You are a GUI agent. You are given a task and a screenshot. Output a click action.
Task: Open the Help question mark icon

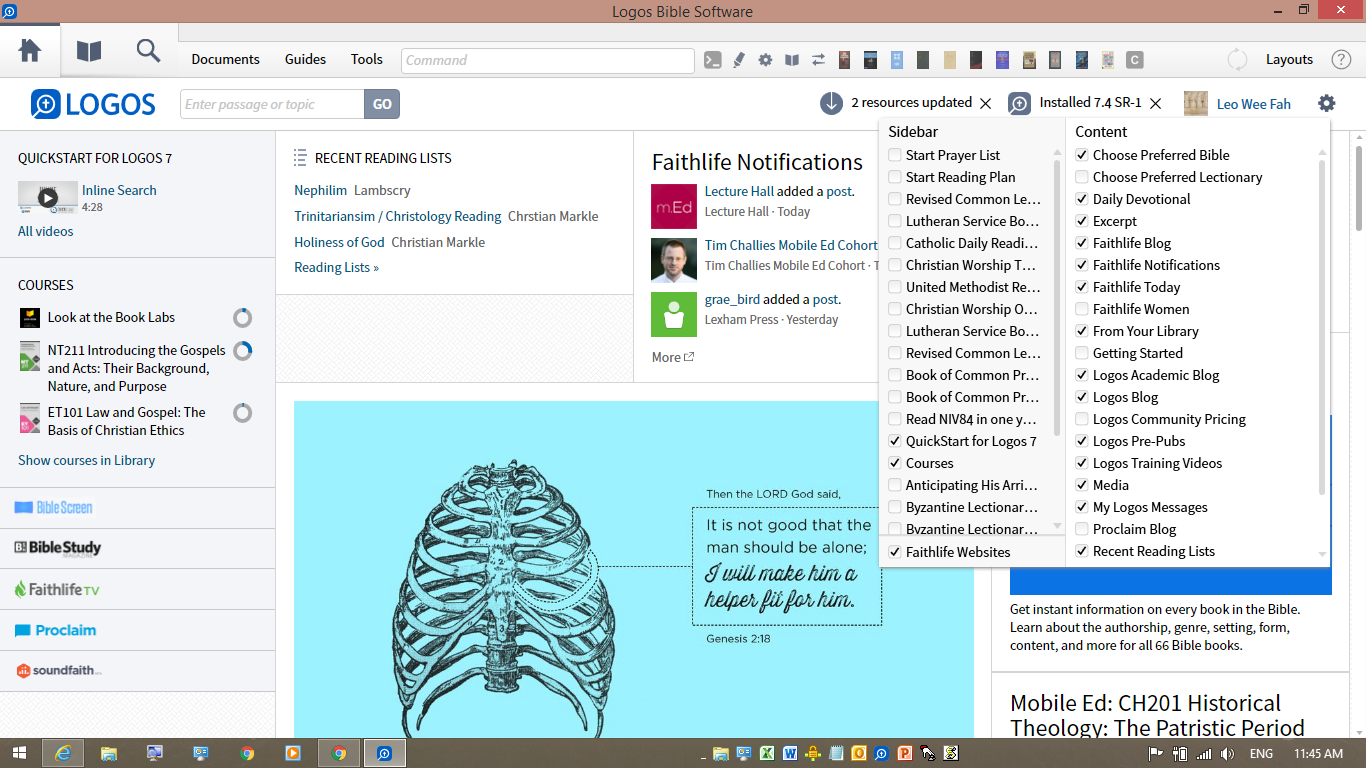tap(1341, 59)
